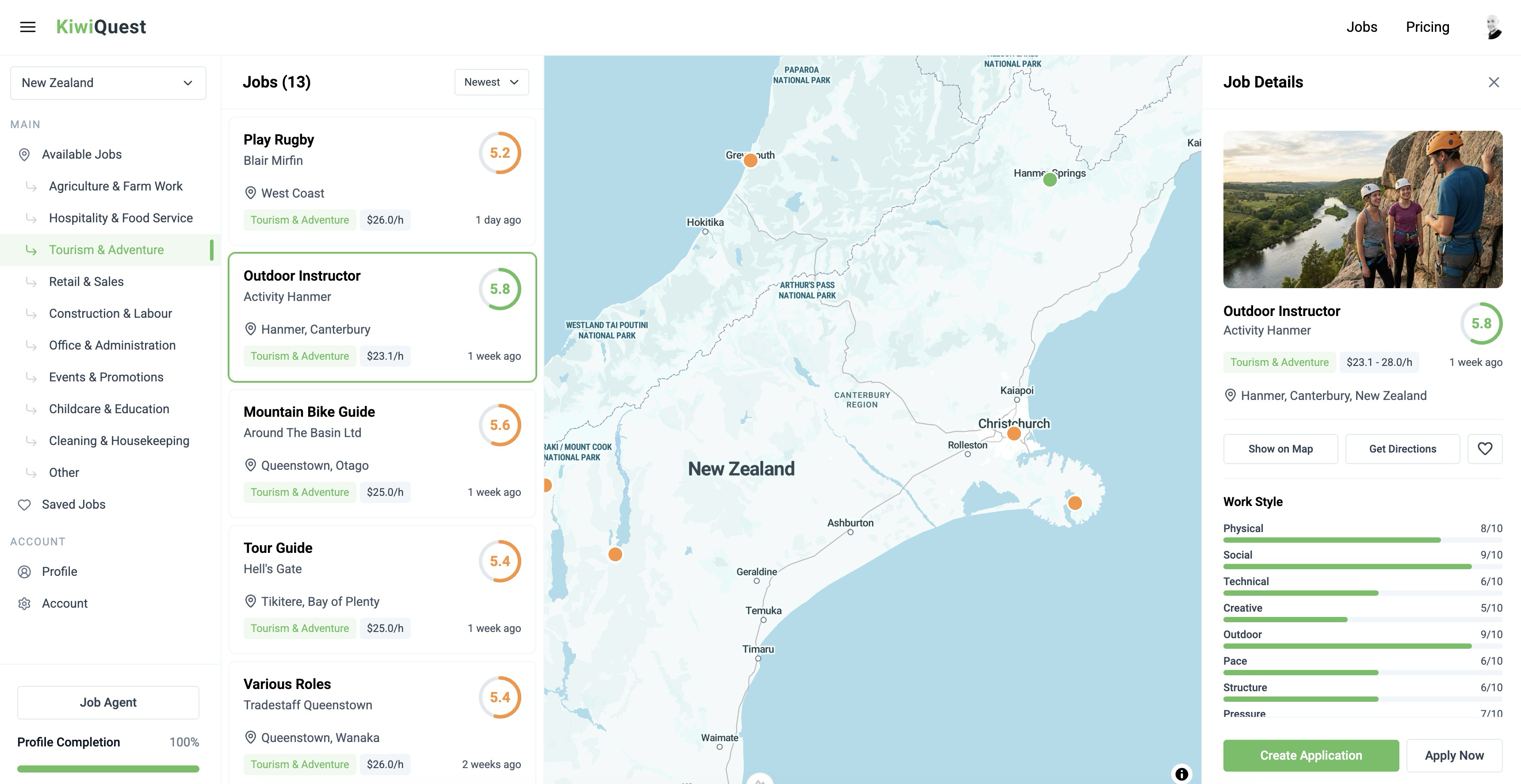Click the orange Greymouth map marker
Screen dimensions: 1521x784
point(750,160)
